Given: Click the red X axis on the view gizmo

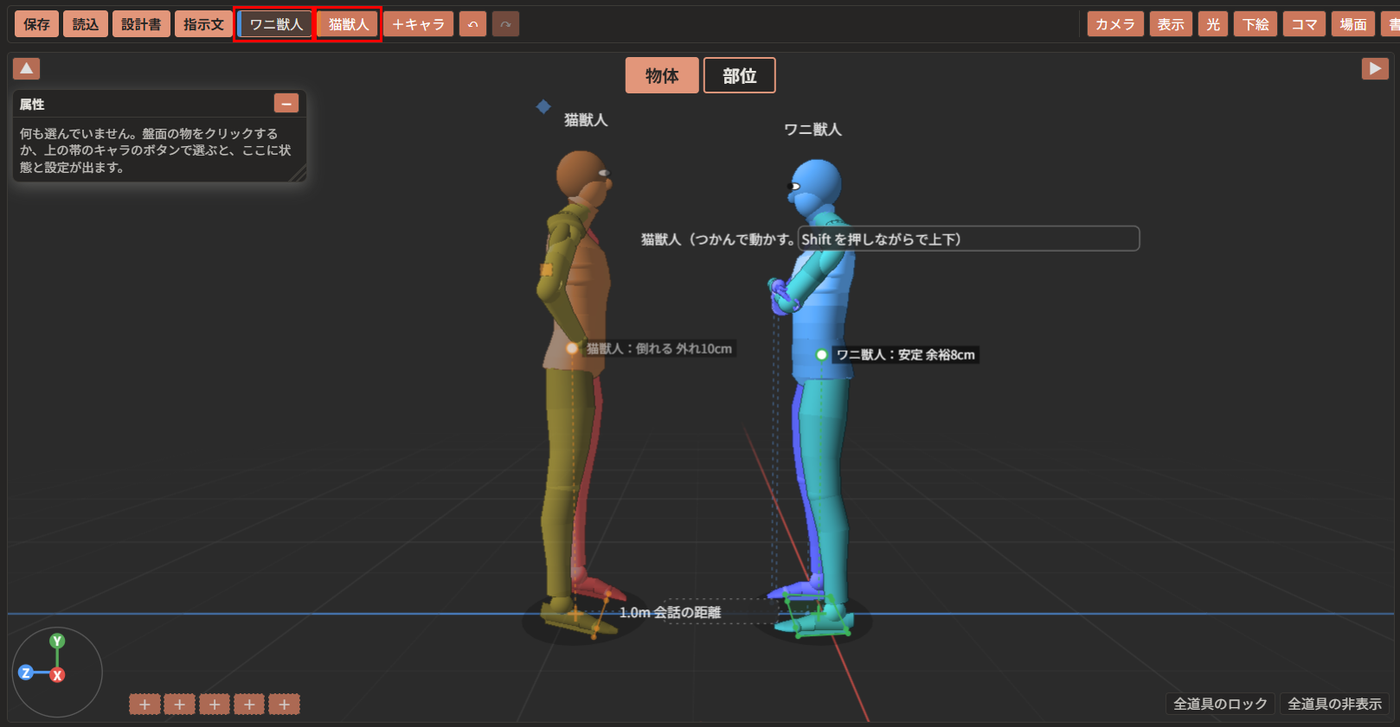Looking at the screenshot, I should [x=58, y=675].
